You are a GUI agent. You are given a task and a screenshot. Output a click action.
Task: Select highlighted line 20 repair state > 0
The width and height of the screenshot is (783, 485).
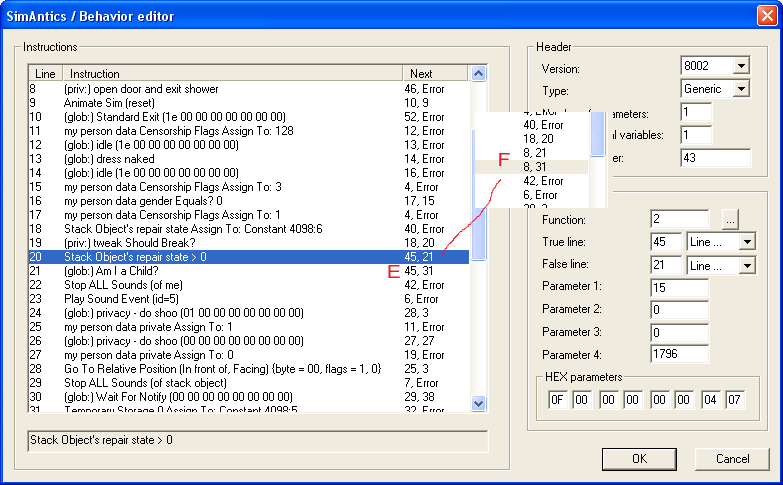click(249, 257)
